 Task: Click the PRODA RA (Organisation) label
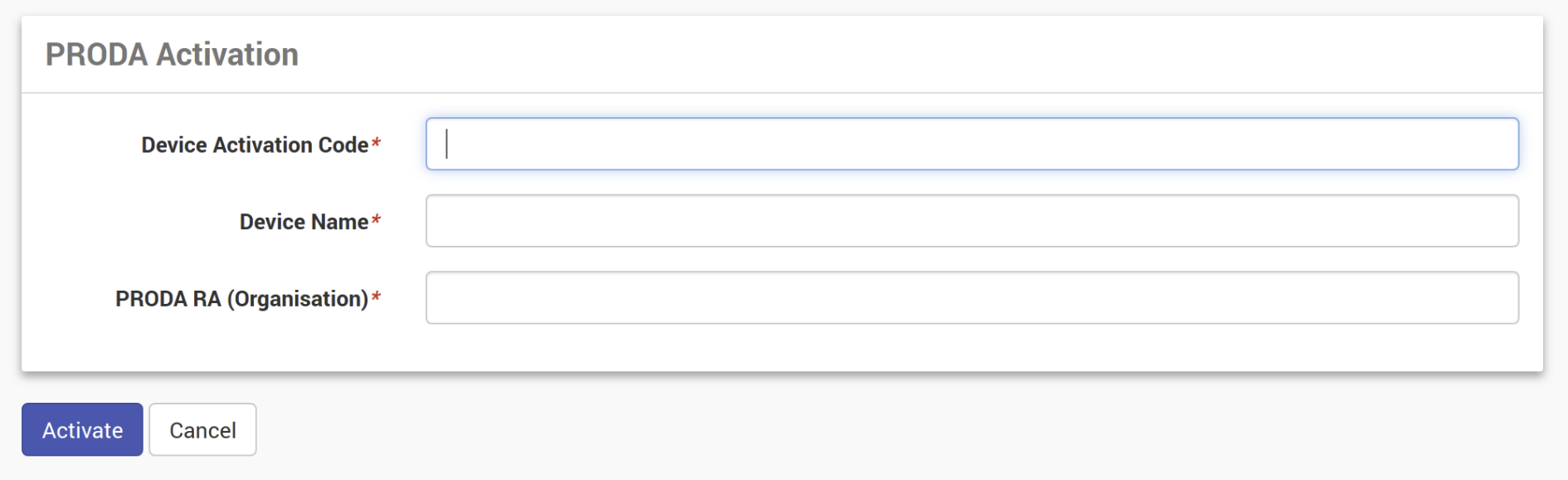[241, 299]
